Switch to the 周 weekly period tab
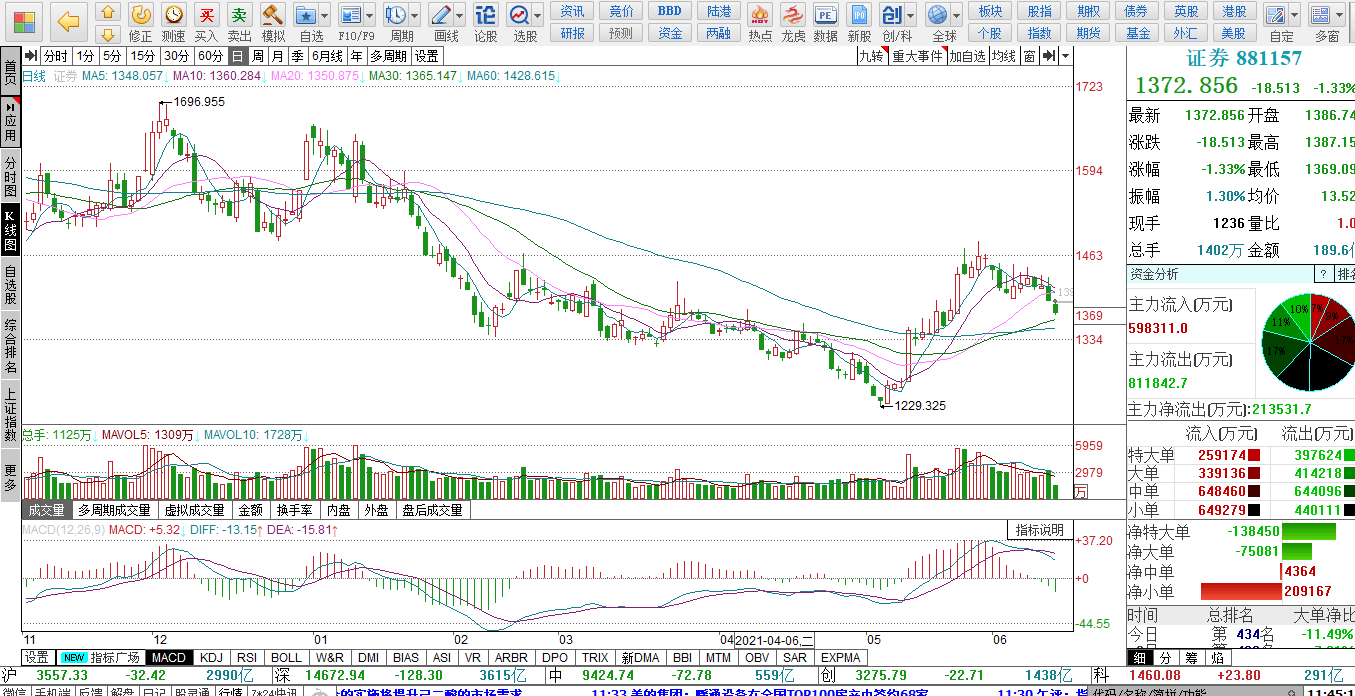This screenshot has width=1355, height=696. point(259,56)
